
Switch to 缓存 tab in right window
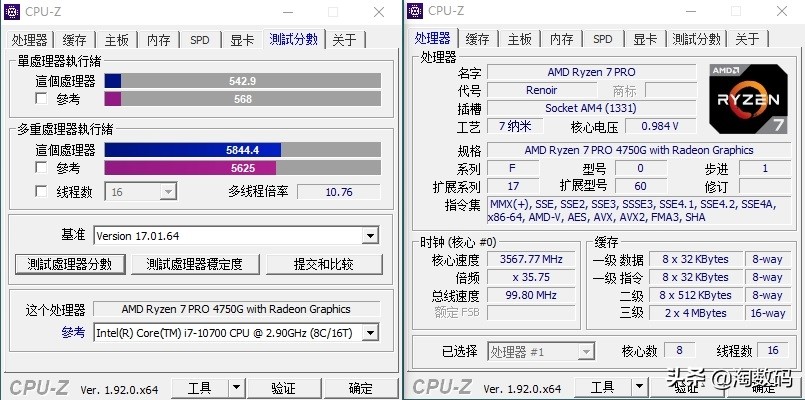tap(477, 39)
